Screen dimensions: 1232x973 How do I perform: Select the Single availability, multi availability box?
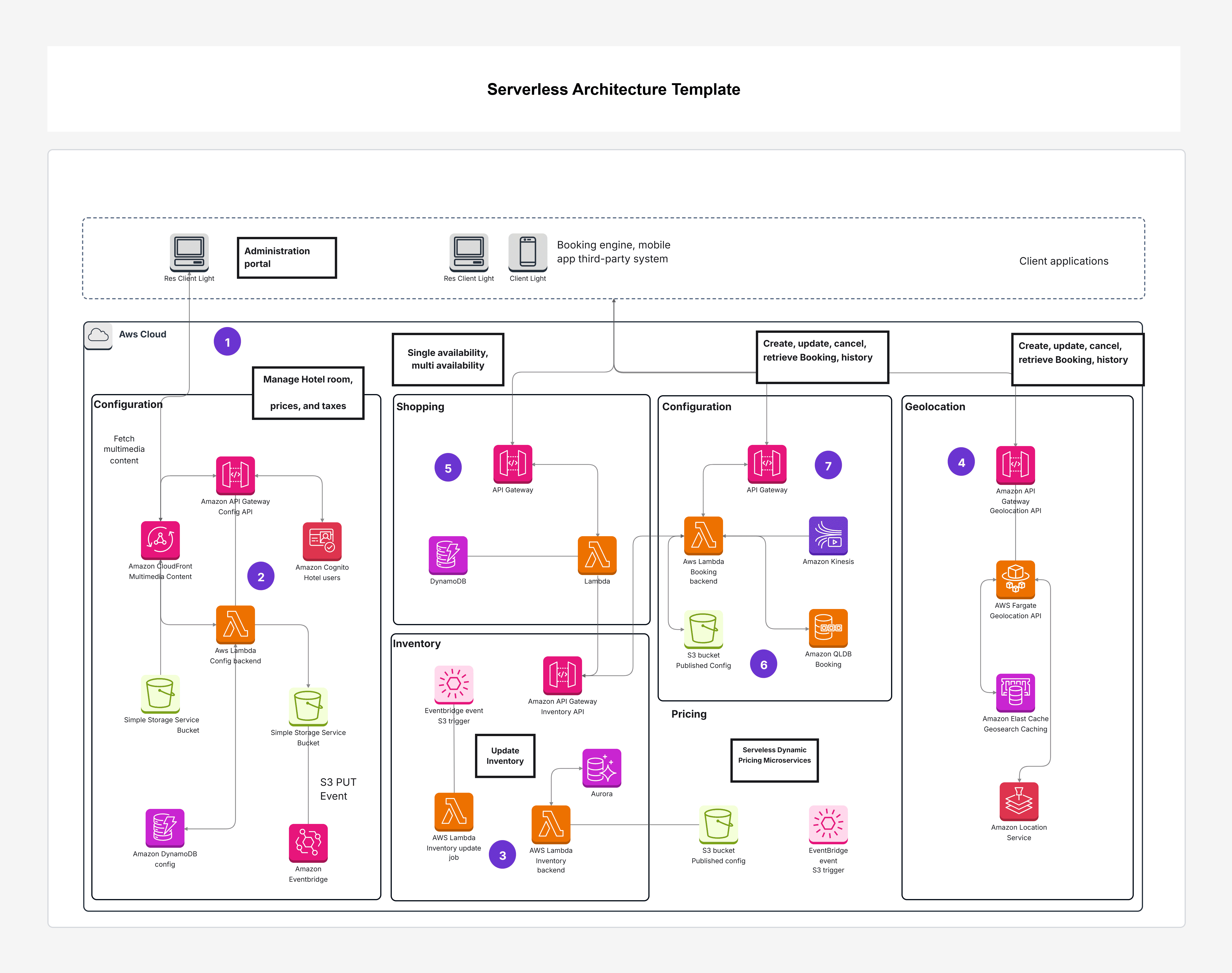(448, 359)
